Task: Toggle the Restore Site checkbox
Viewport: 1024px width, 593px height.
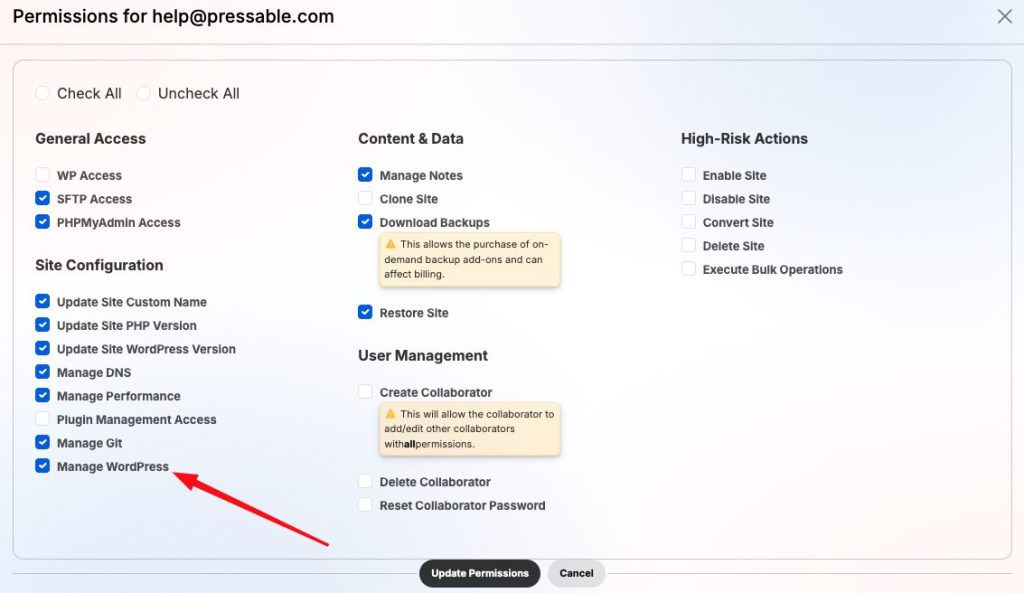Action: coord(366,313)
